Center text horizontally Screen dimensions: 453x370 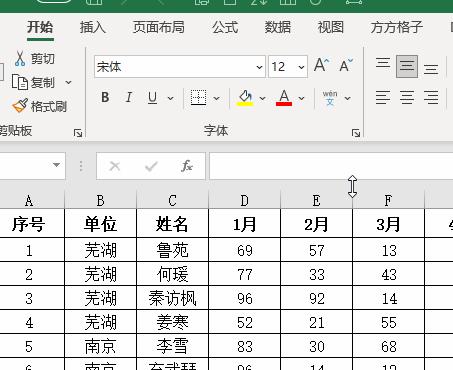407,97
